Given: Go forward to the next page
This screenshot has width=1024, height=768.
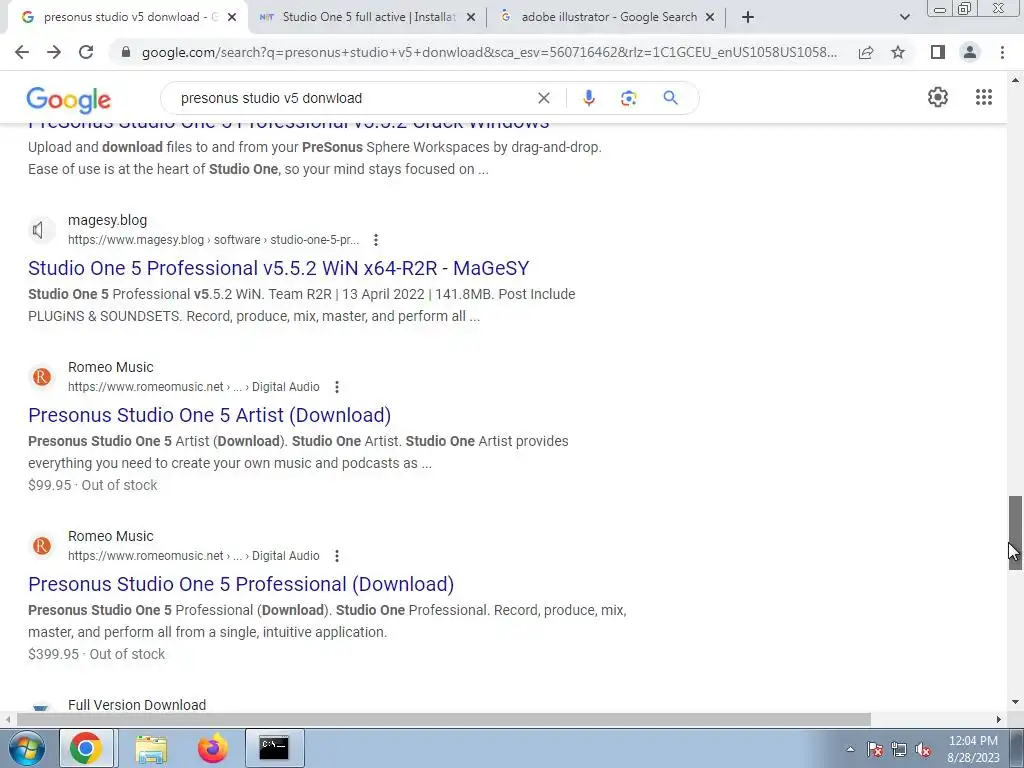Looking at the screenshot, I should (54, 52).
